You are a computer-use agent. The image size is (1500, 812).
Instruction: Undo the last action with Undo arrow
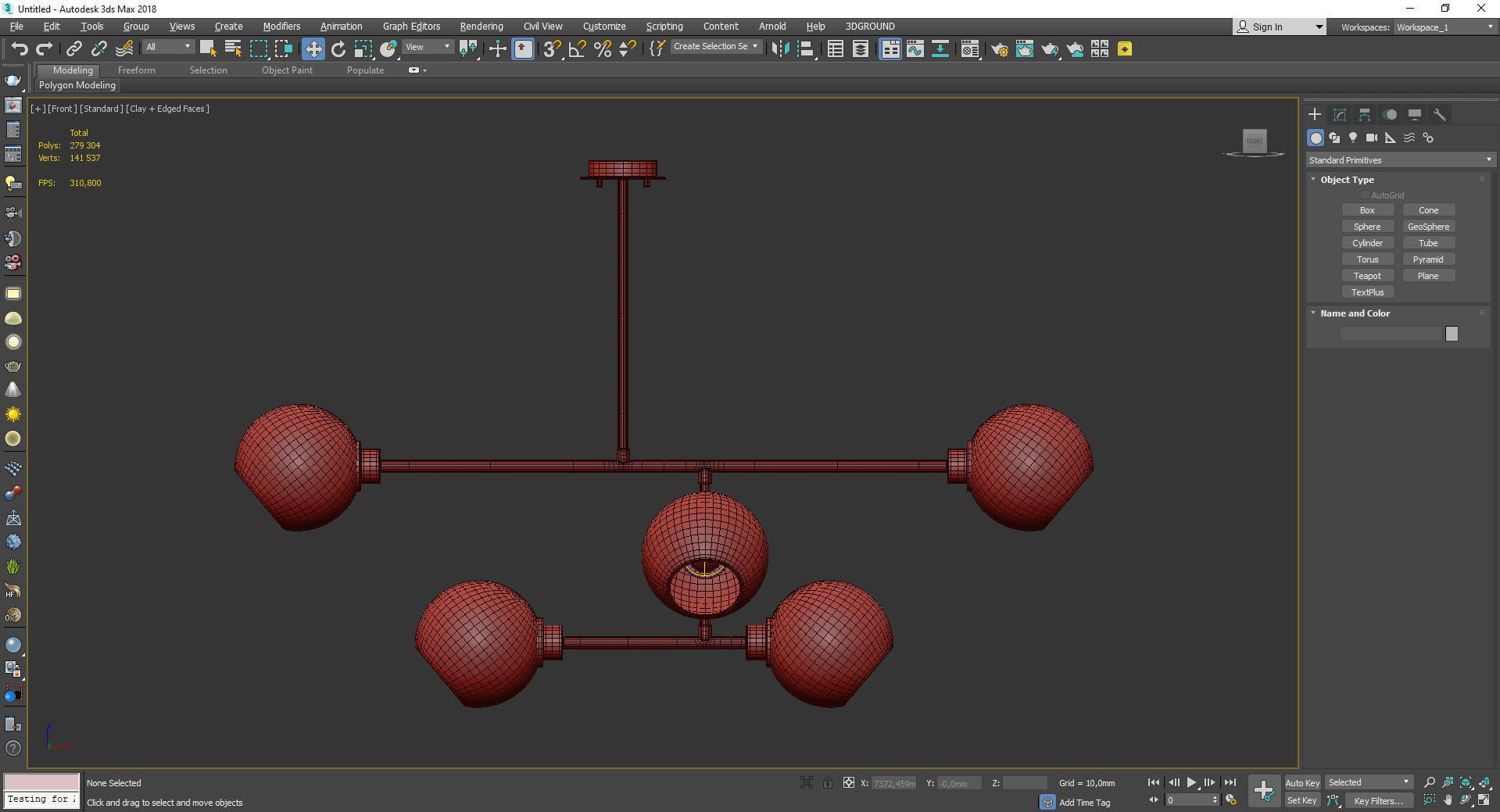20,49
